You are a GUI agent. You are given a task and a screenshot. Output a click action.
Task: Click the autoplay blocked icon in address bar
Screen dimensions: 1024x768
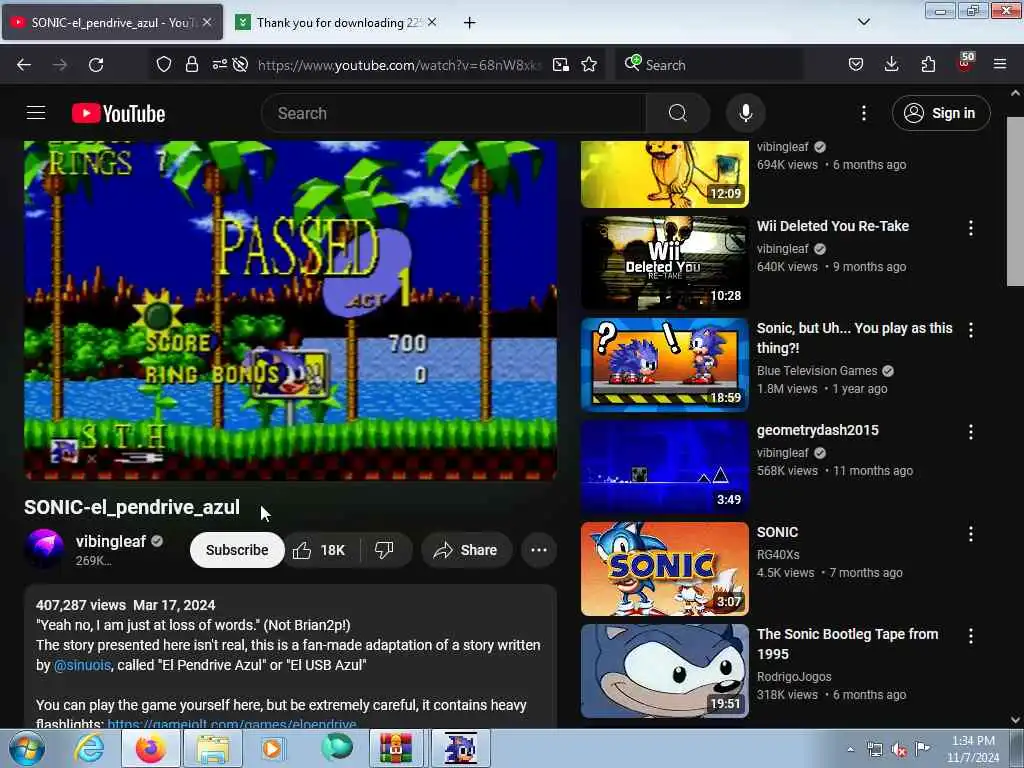click(240, 64)
